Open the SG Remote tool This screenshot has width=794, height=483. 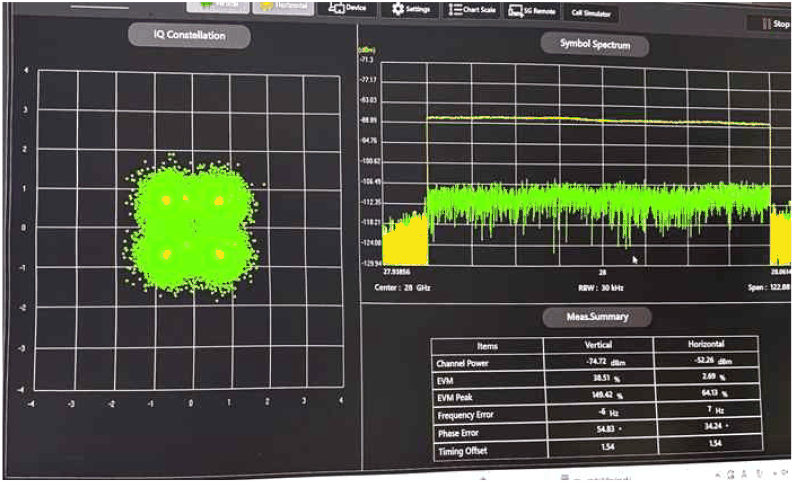click(532, 11)
